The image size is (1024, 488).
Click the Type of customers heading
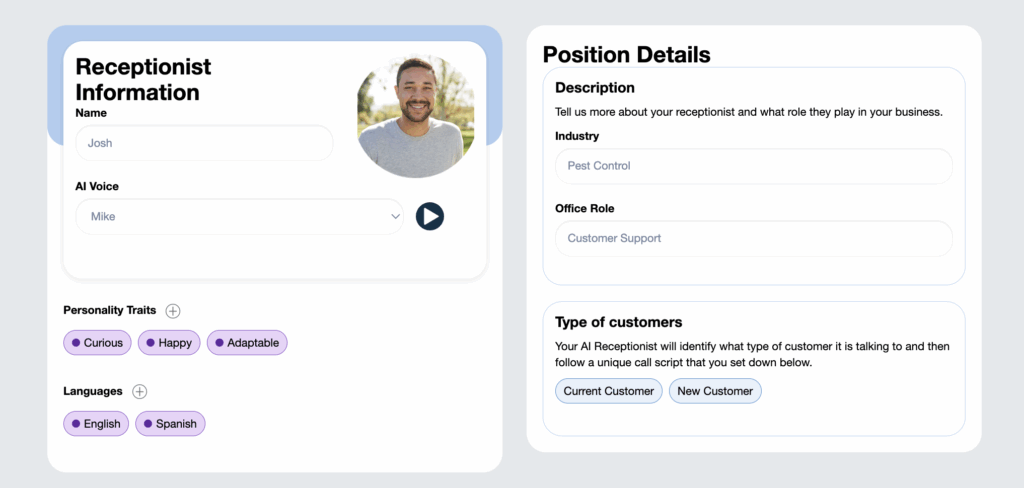pos(618,322)
